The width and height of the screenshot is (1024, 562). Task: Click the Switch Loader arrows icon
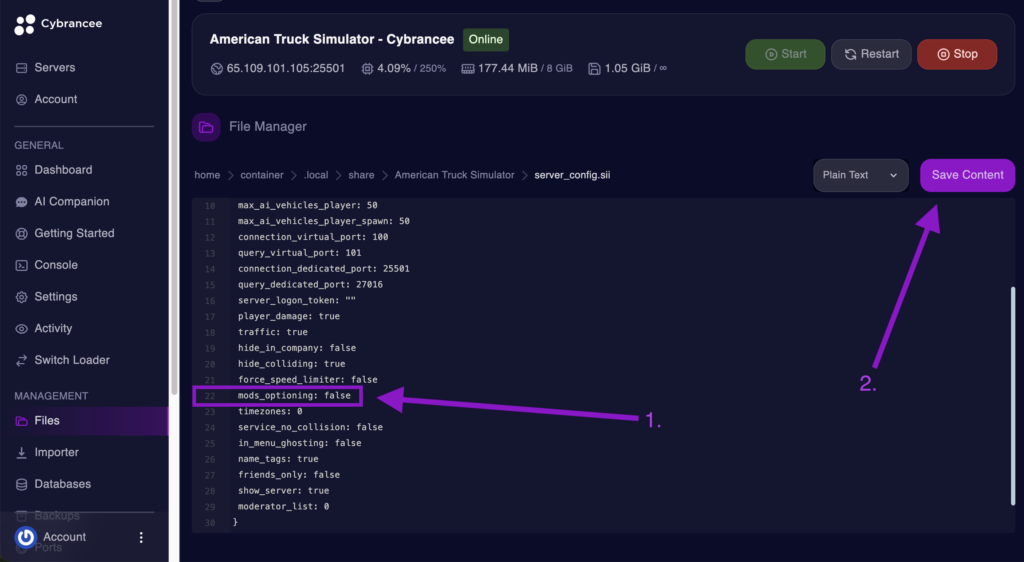tap(22, 360)
